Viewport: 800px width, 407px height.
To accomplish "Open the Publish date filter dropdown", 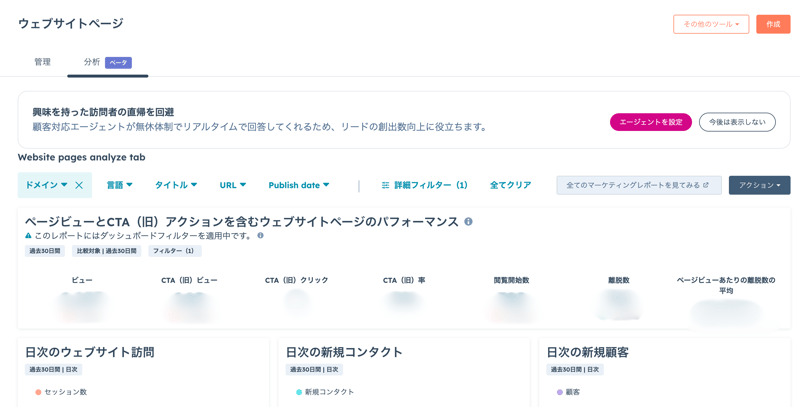I will [299, 185].
